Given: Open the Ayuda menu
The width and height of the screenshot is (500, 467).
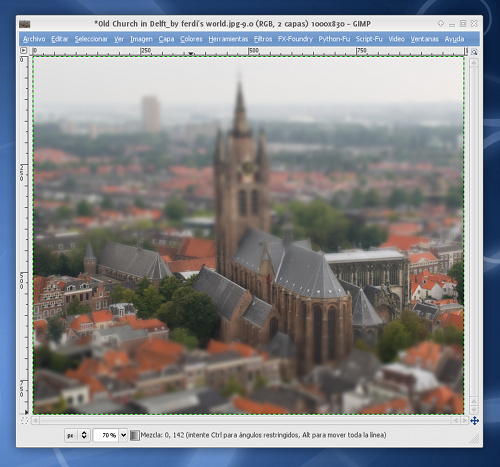Looking at the screenshot, I should pyautogui.click(x=454, y=39).
